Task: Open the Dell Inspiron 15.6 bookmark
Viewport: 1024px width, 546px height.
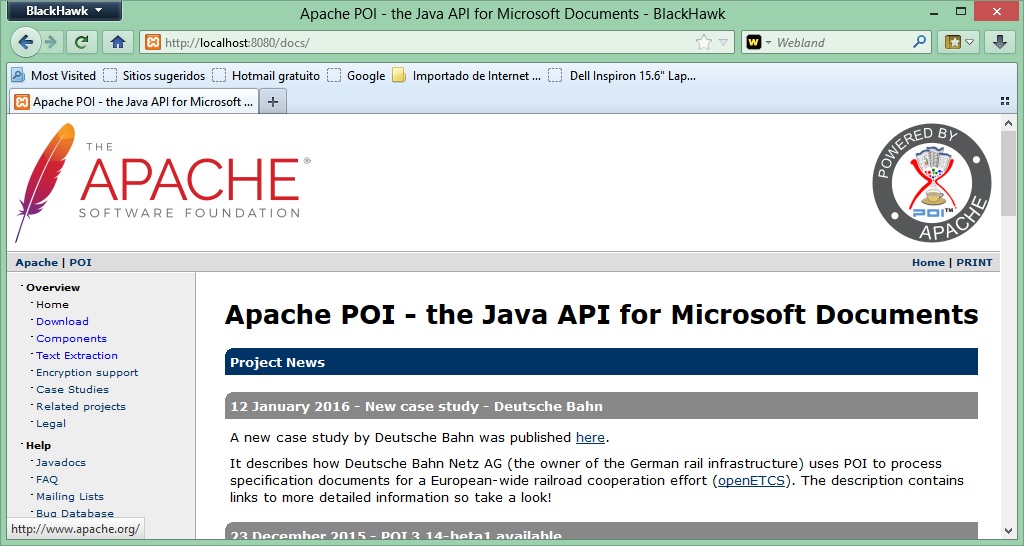Action: tap(622, 76)
